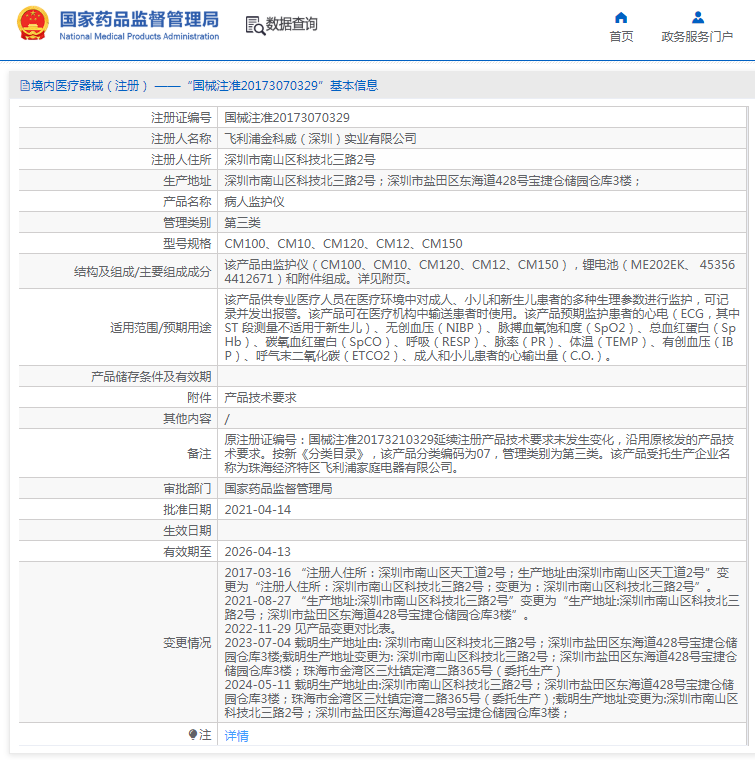Viewport: 755px width, 760px height.
Task: Click 注册证编号 label cell
Action: (181, 118)
